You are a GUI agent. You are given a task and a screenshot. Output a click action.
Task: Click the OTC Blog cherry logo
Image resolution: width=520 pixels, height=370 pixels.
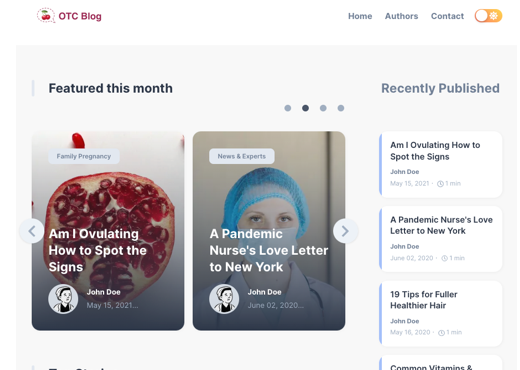point(46,16)
